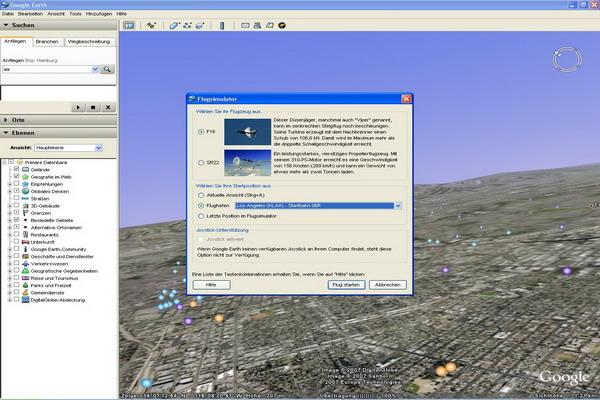Viewport: 600px width, 400px height.
Task: Click the Globales Denken globe icon
Action: click(x=25, y=191)
